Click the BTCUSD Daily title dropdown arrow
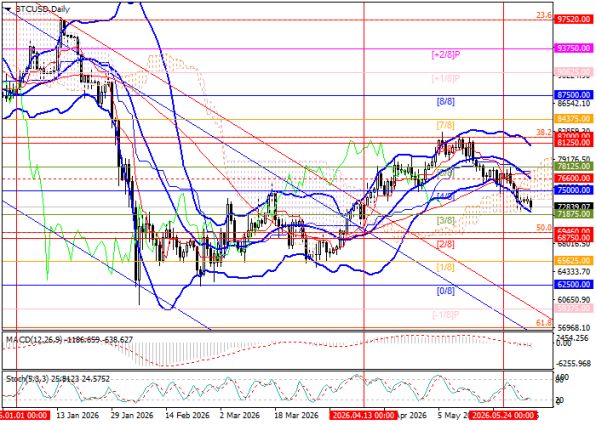Viewport: 596px width, 425px height. 8,9
